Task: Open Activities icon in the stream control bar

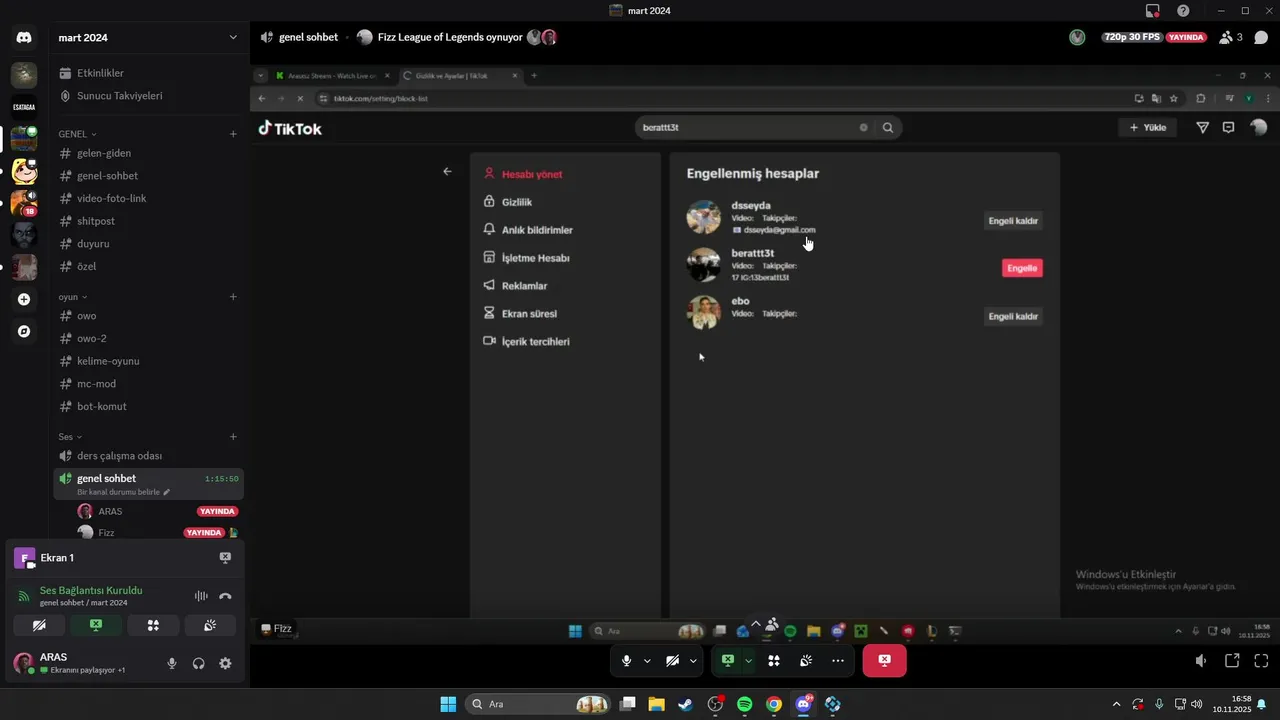Action: pyautogui.click(x=773, y=661)
